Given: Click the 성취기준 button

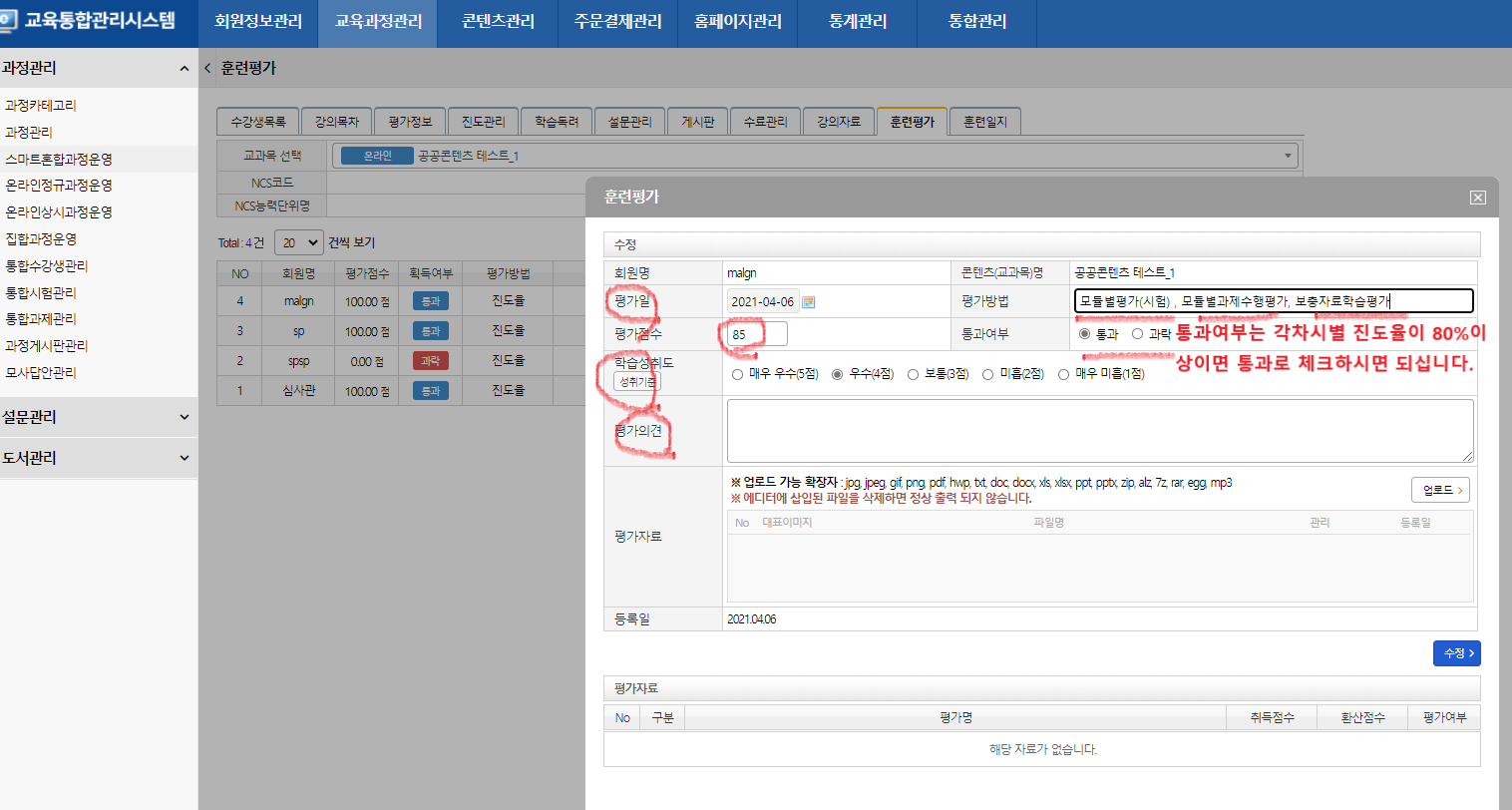Looking at the screenshot, I should [x=637, y=382].
